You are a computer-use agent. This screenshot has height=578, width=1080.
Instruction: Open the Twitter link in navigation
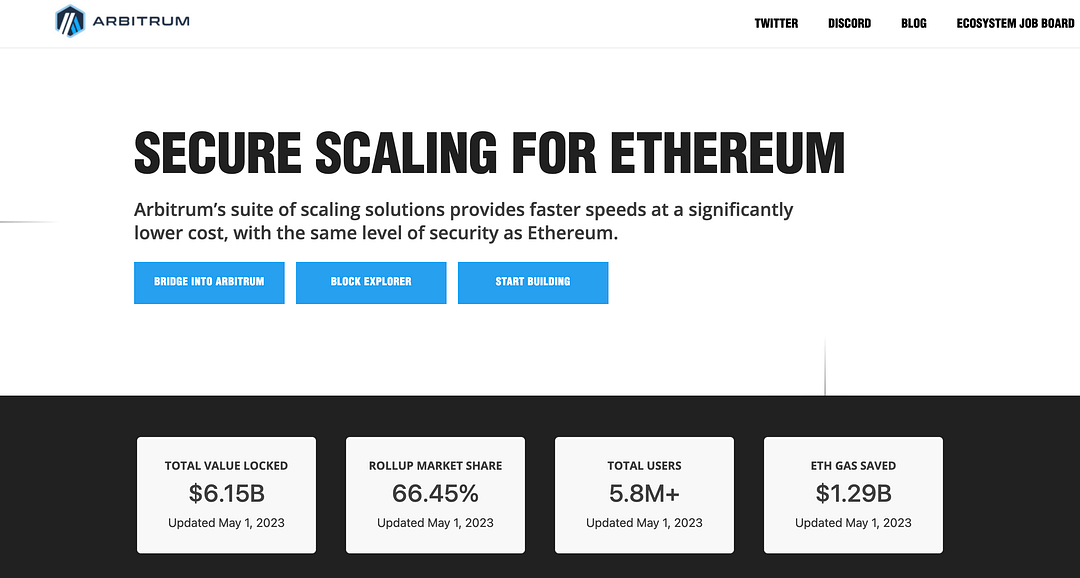coord(776,22)
